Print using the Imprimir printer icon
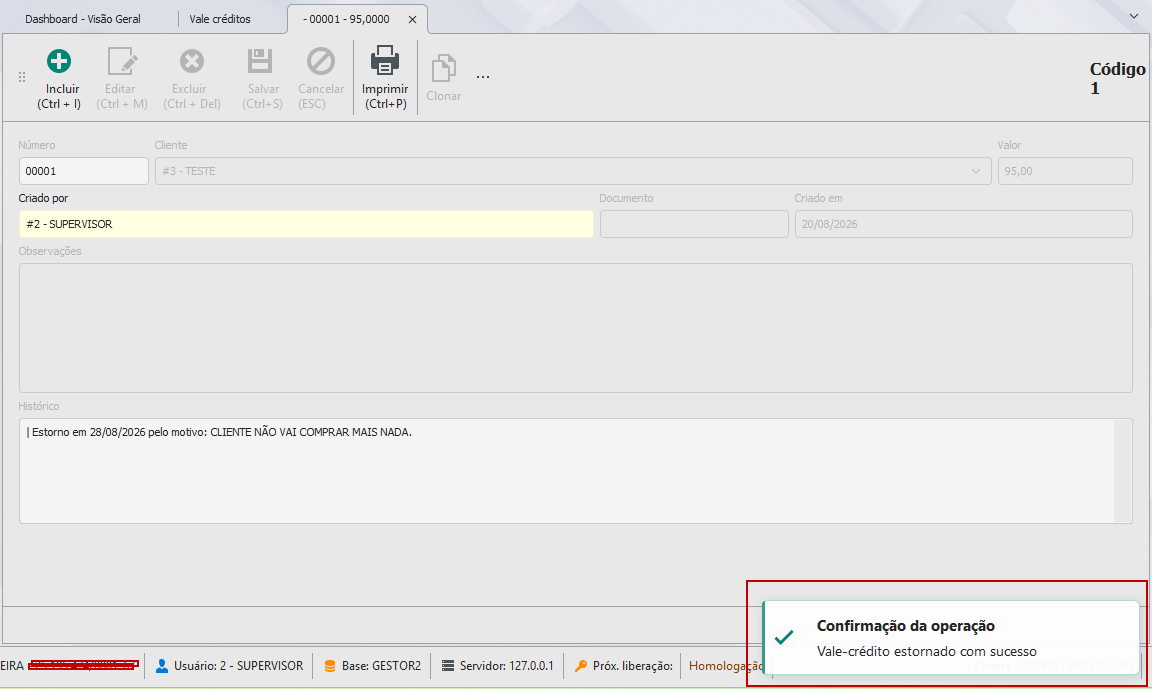 (385, 60)
